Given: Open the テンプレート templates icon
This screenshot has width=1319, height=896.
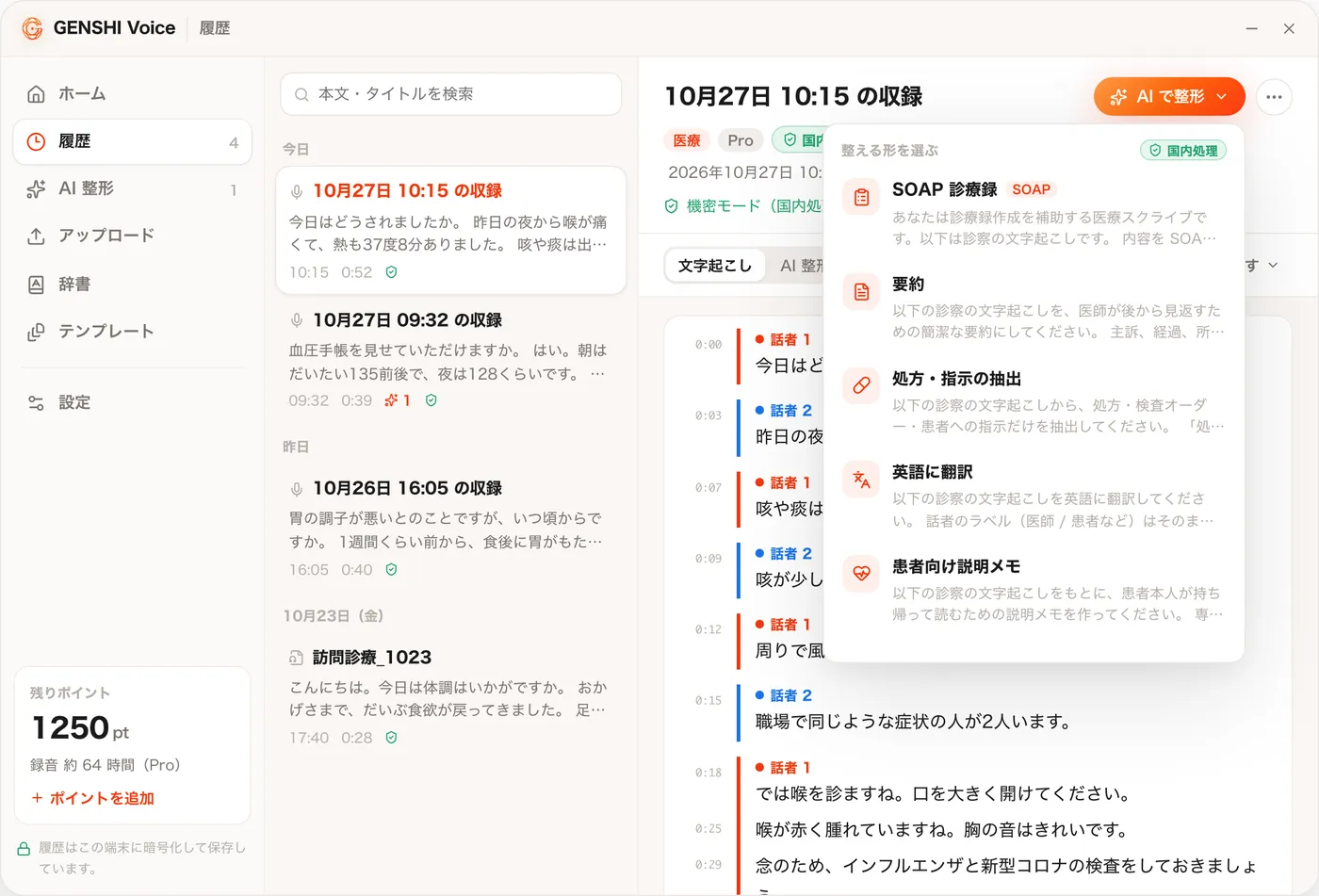Looking at the screenshot, I should (x=36, y=332).
